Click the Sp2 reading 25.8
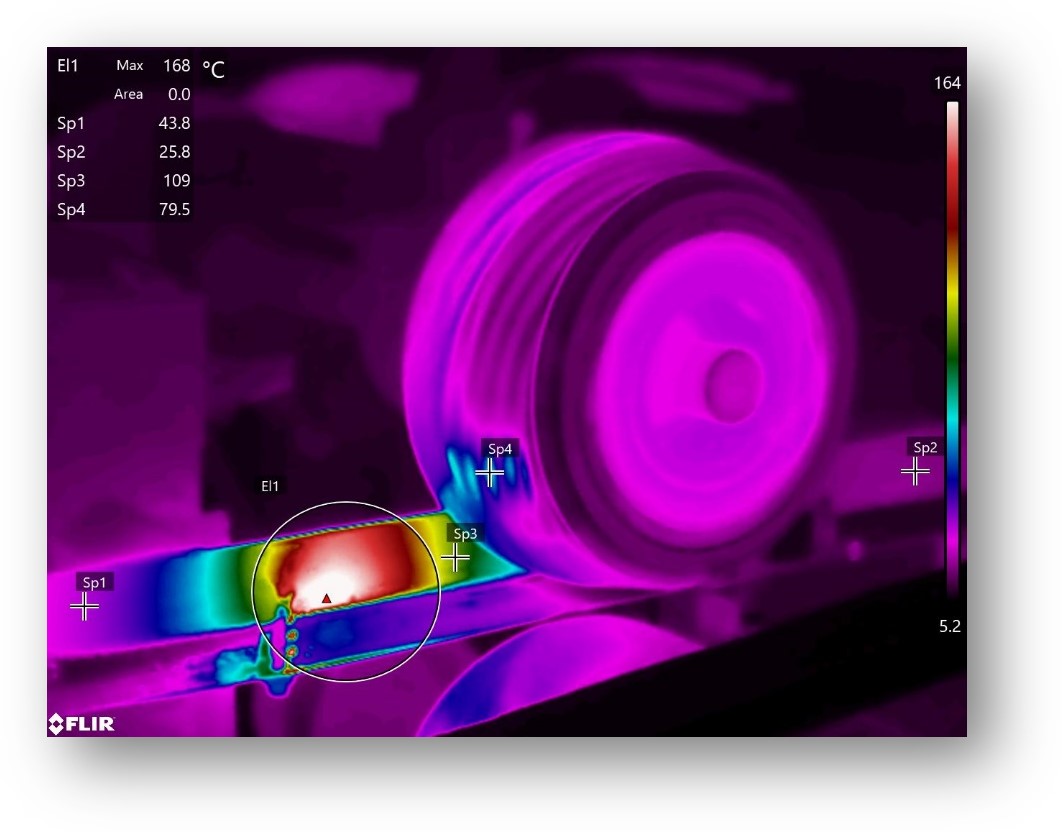 pyautogui.click(x=174, y=152)
